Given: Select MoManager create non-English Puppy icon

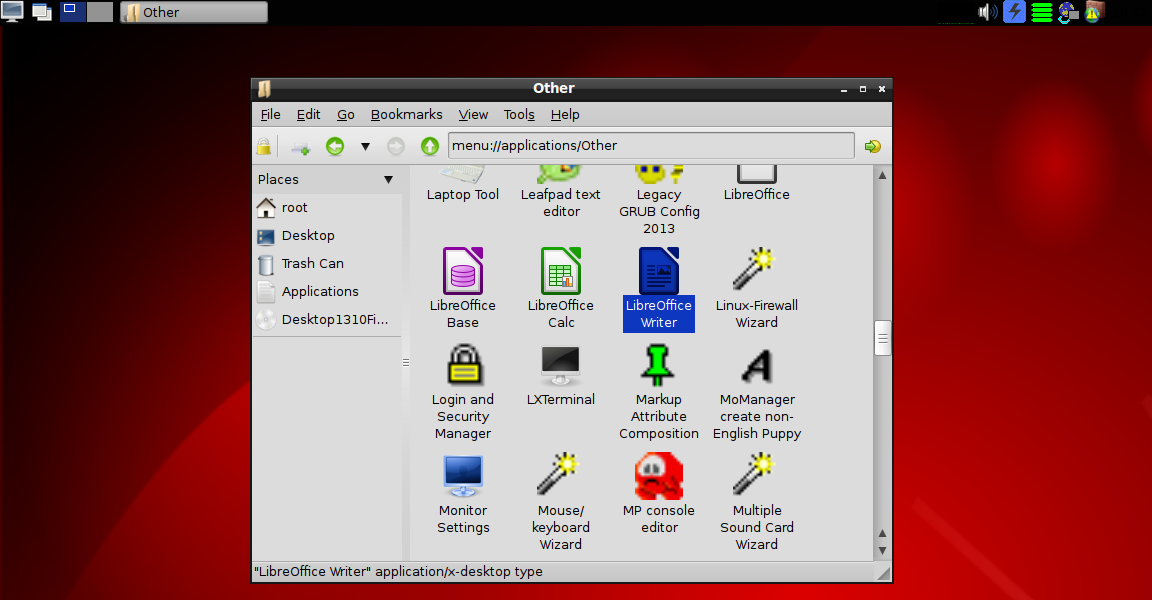Looking at the screenshot, I should point(757,366).
